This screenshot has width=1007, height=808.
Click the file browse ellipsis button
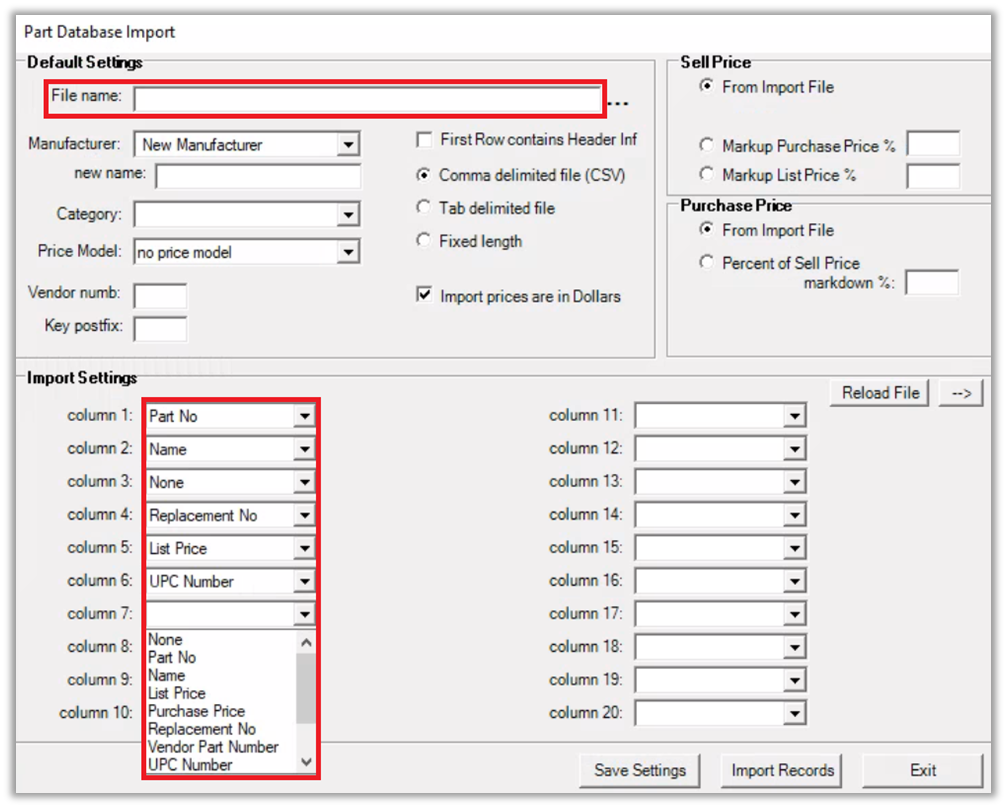[x=620, y=102]
